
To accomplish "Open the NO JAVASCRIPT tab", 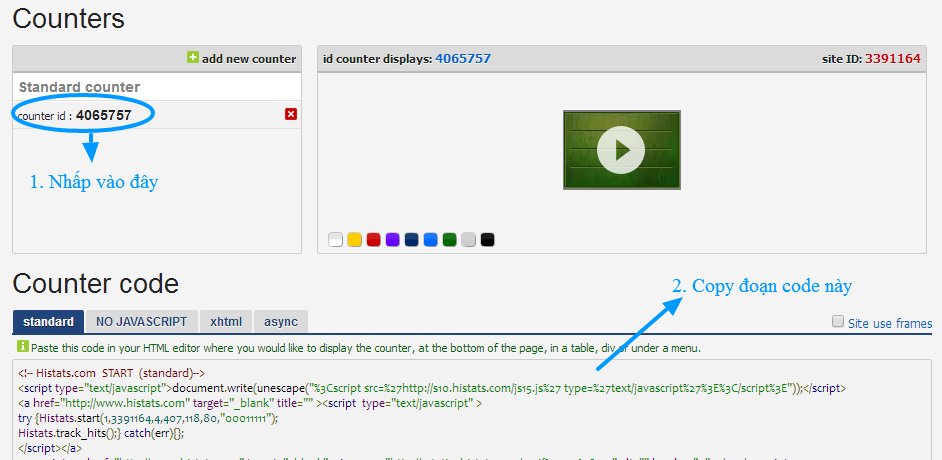I will 141,322.
